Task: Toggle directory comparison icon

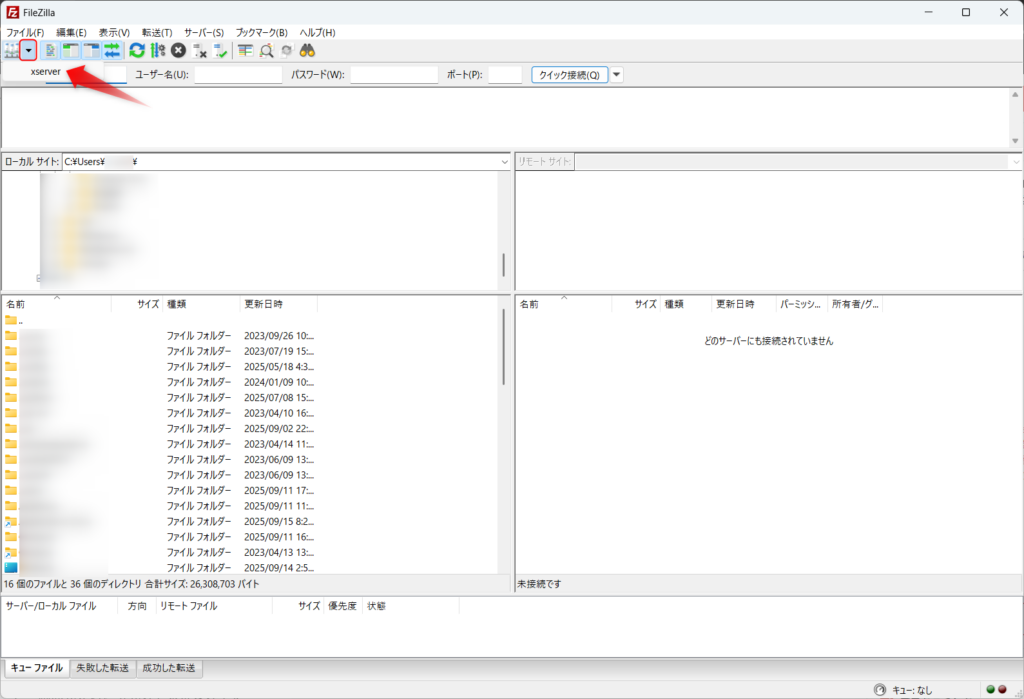Action: pos(266,50)
